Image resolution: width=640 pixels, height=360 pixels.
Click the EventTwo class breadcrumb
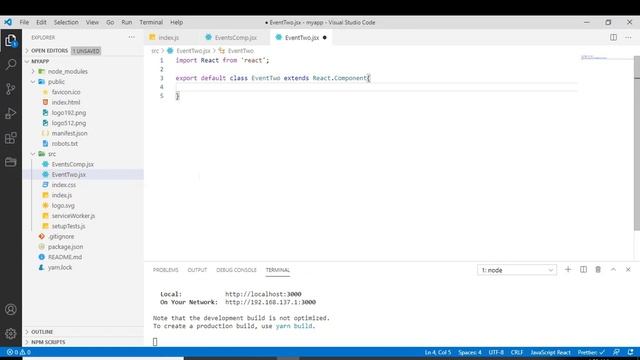240,51
